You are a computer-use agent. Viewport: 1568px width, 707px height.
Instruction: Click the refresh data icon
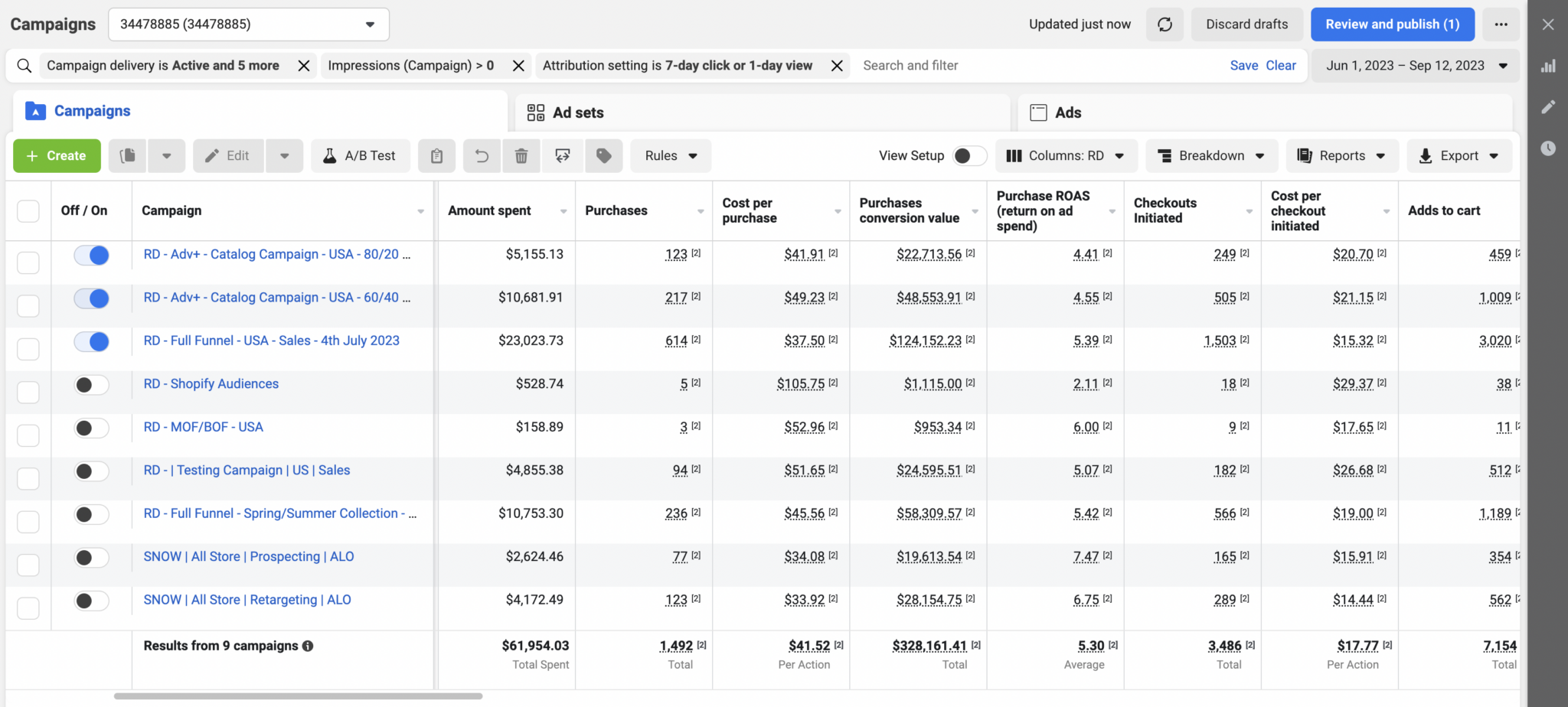pos(1165,24)
